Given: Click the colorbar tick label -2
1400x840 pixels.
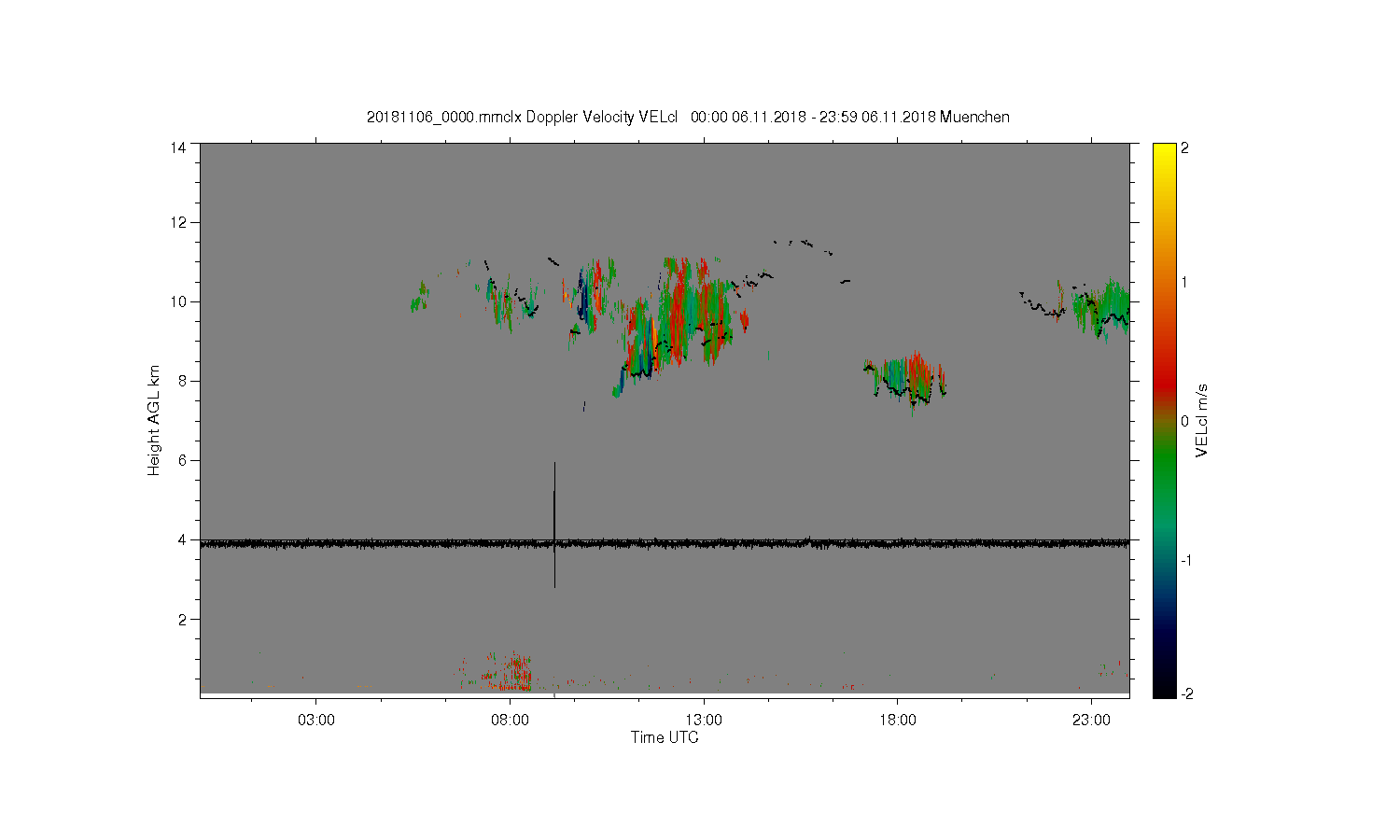Looking at the screenshot, I should point(1186,693).
